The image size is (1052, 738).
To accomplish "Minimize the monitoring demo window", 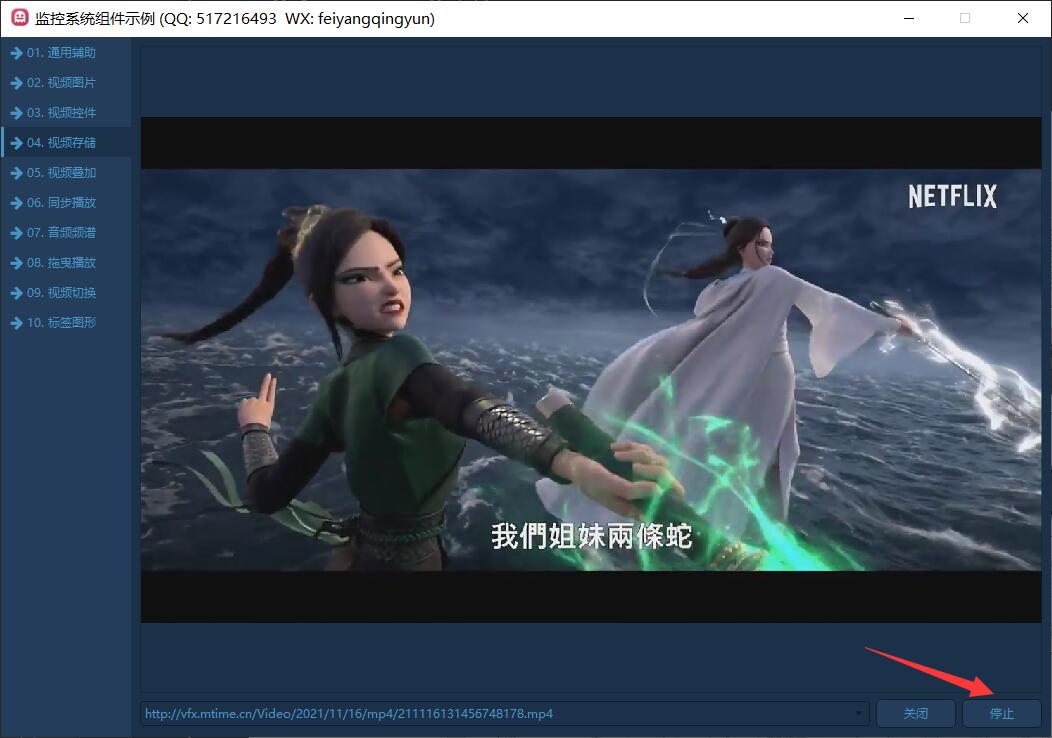I will click(x=908, y=18).
